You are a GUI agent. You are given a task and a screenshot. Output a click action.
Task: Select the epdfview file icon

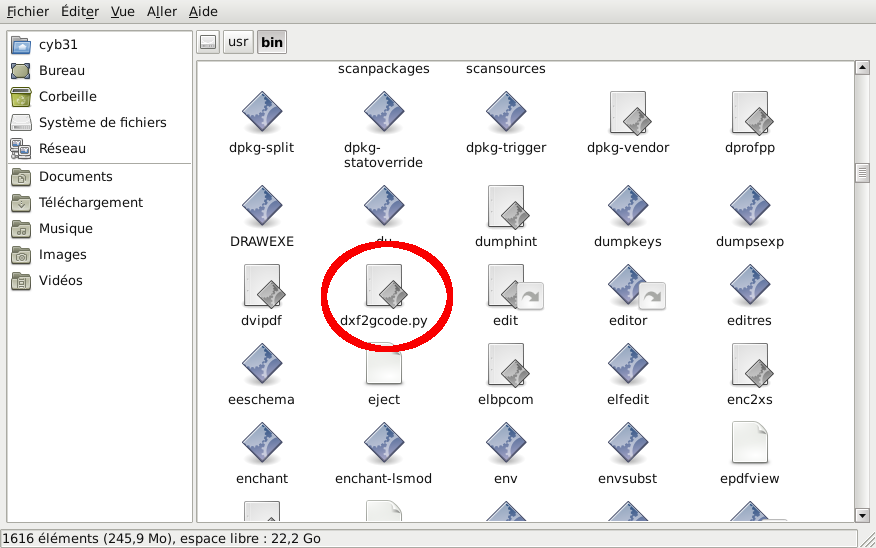[749, 443]
